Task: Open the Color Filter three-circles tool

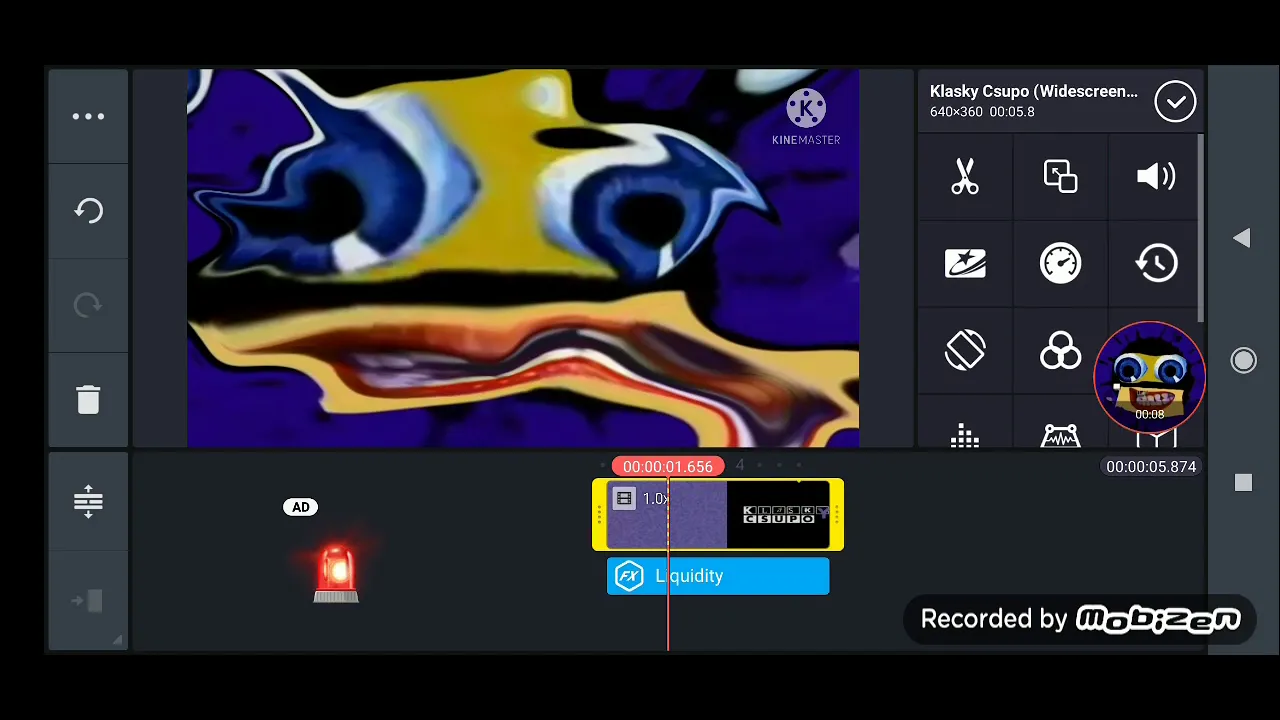Action: (1060, 351)
